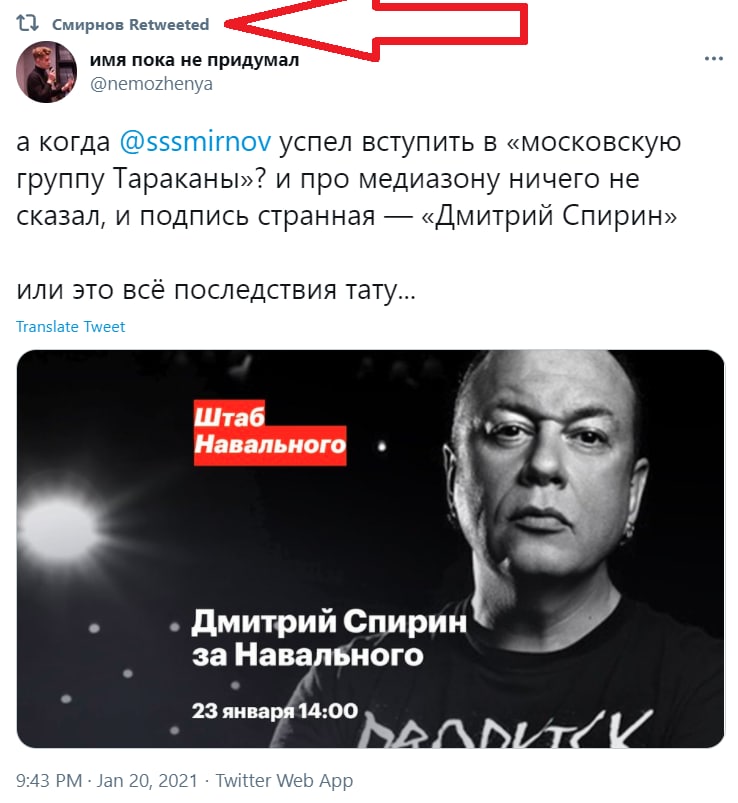The width and height of the screenshot is (738, 803).
Task: Visit the 'имя пока не придумал' display name
Action: [x=194, y=60]
